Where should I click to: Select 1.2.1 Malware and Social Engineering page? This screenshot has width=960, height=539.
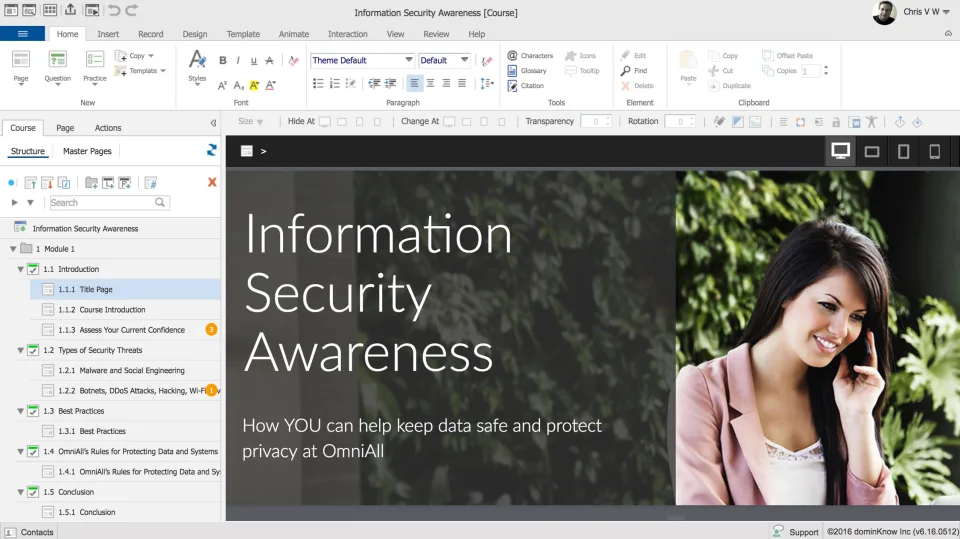(126, 370)
